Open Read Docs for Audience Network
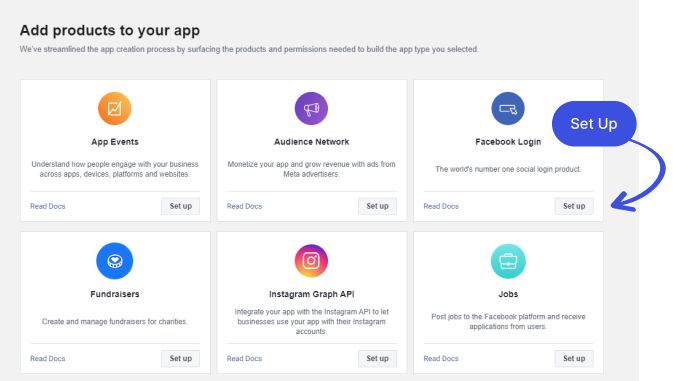Image resolution: width=673 pixels, height=381 pixels. [244, 206]
